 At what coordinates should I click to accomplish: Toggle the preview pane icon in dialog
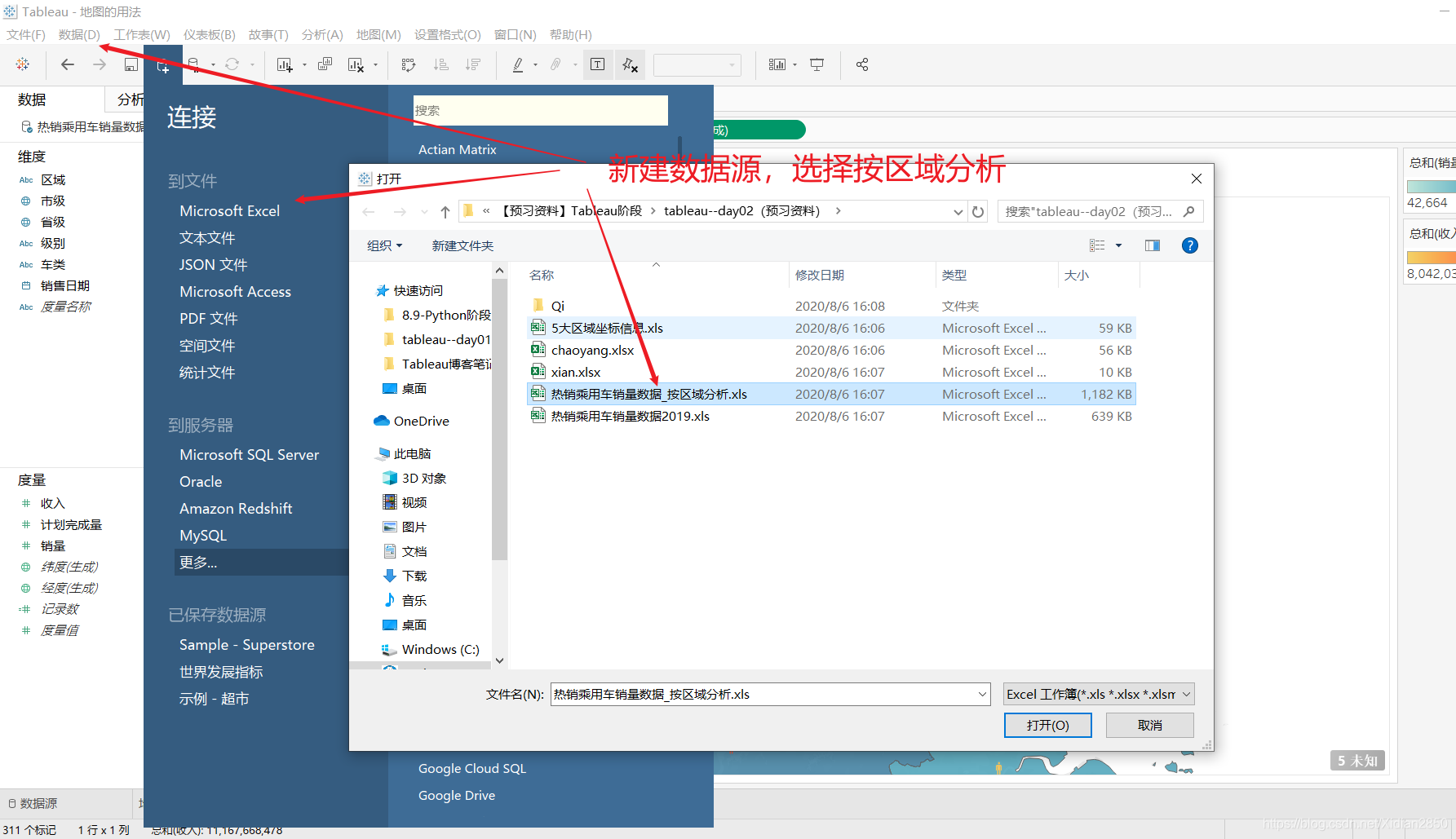point(1153,245)
